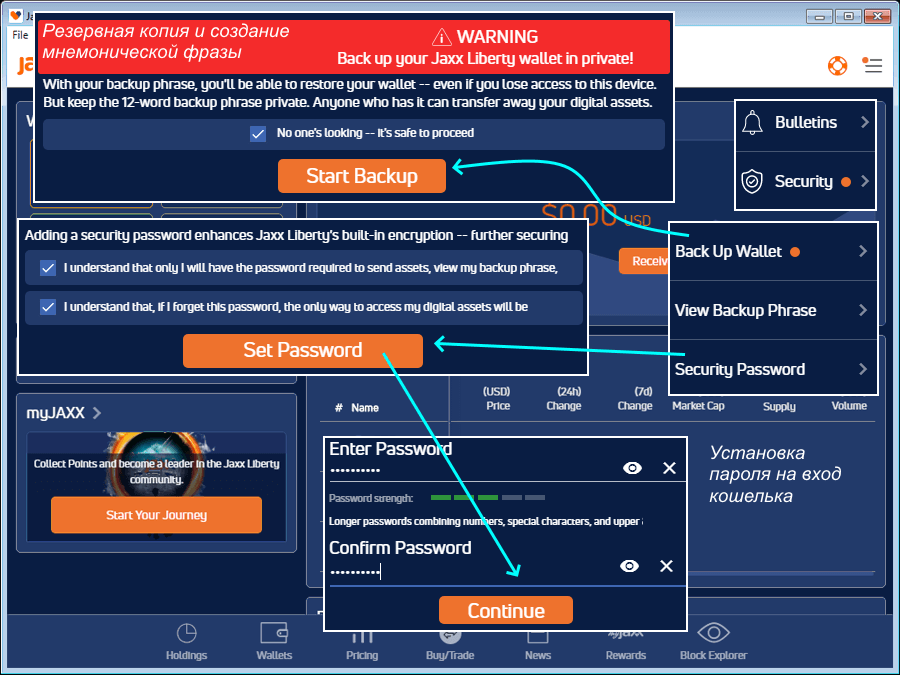Uncheck 'if I forget this password' checkbox
Screen dimensions: 900x675
click(48, 307)
